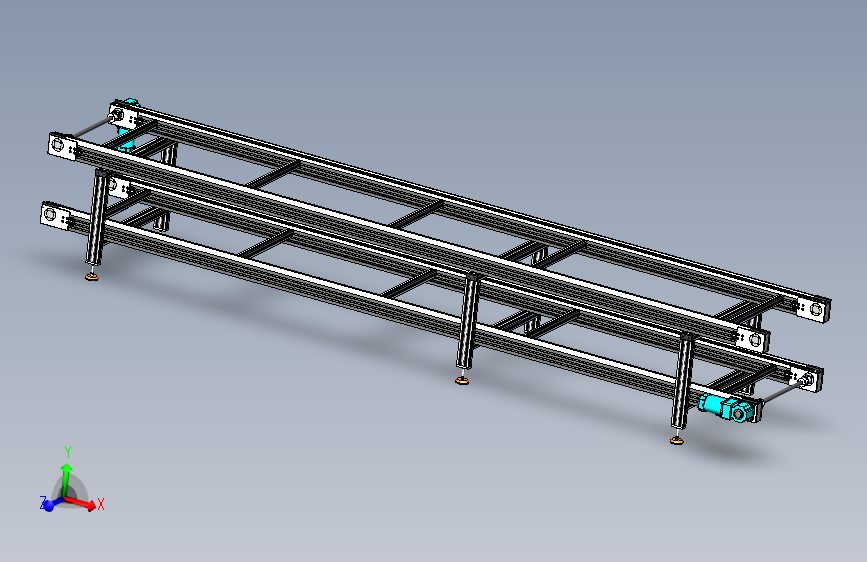Click the green Y axis arrow of triad

pyautogui.click(x=66, y=480)
